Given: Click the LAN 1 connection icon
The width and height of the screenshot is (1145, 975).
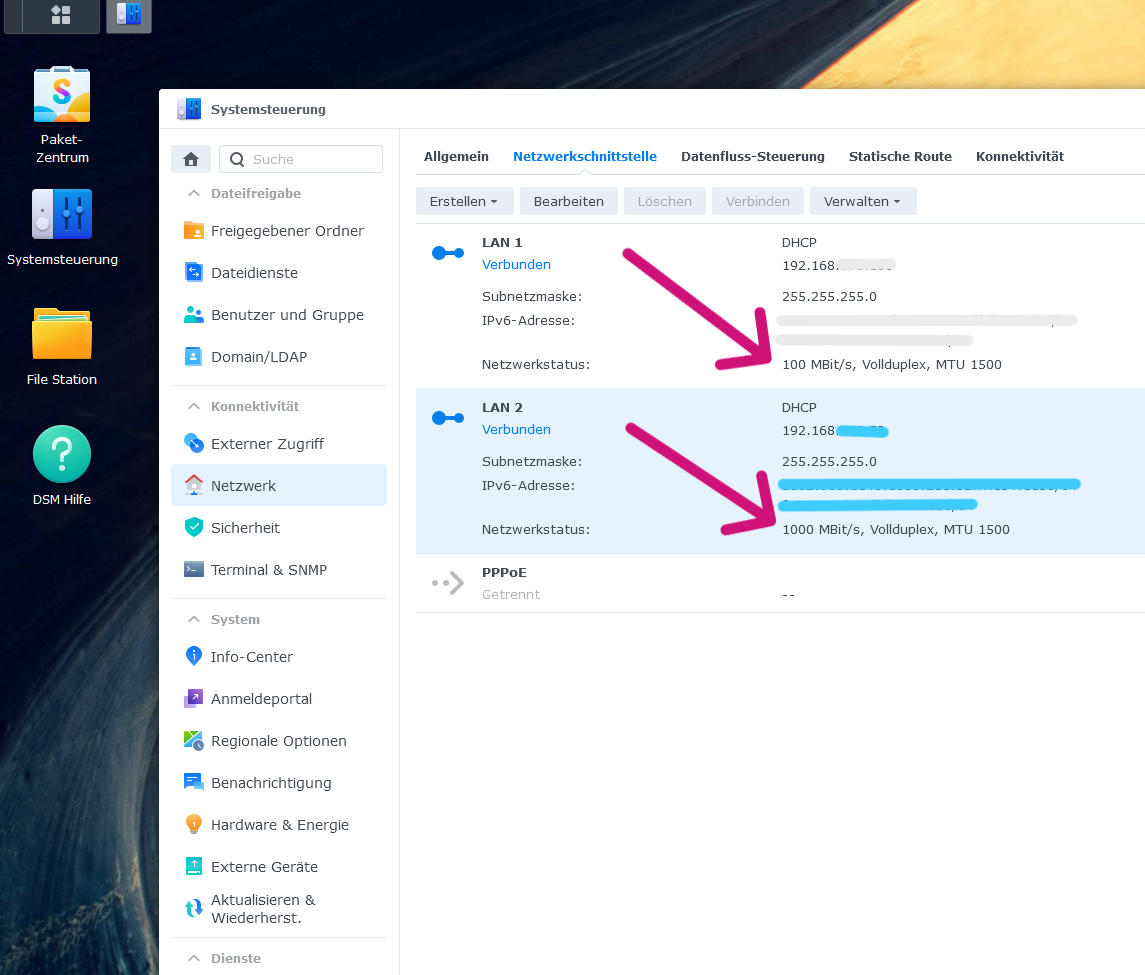Looking at the screenshot, I should (448, 253).
